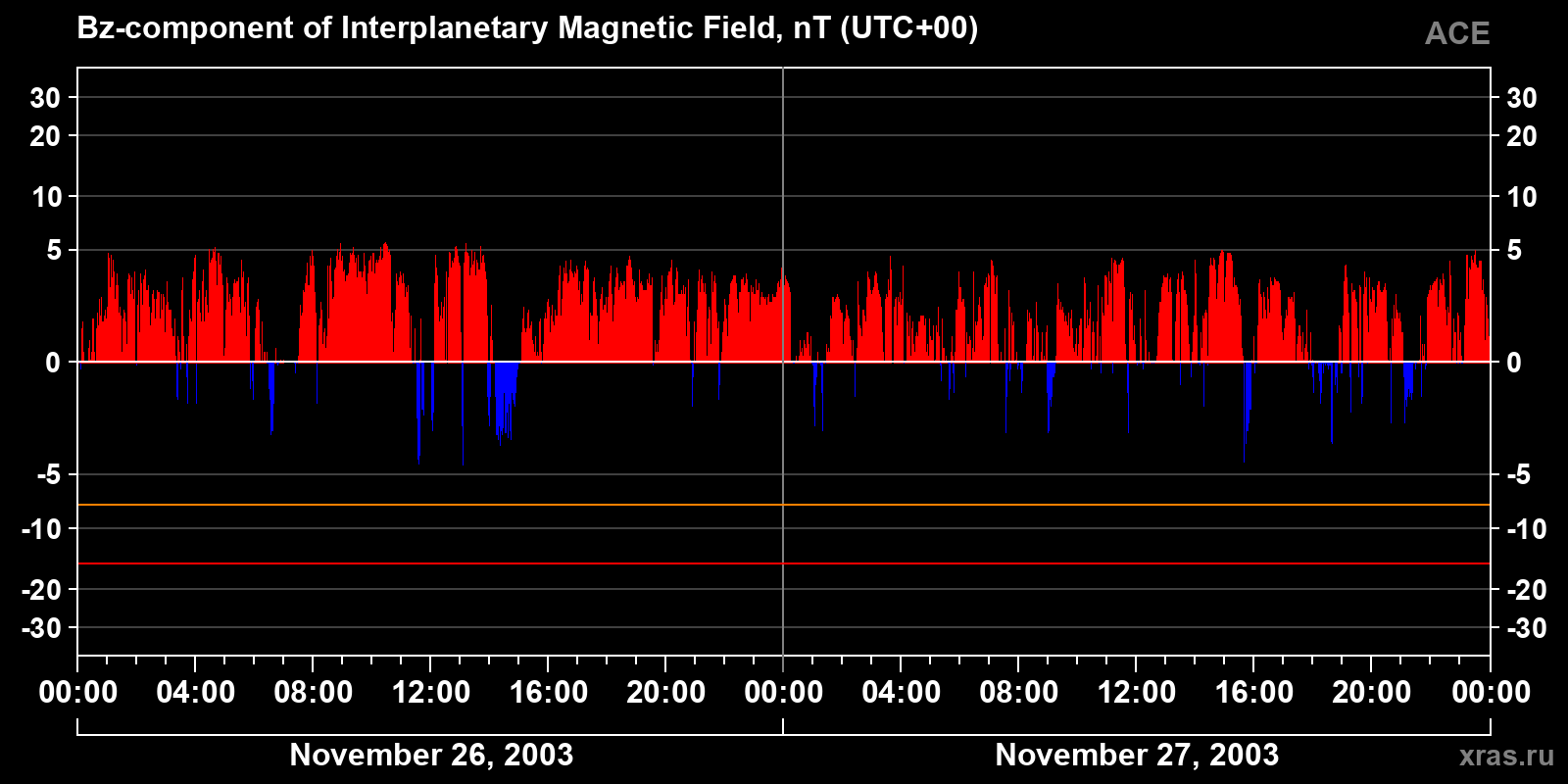Click '12:00' time label for November 26
Screen dimensions: 1568x784
click(431, 692)
